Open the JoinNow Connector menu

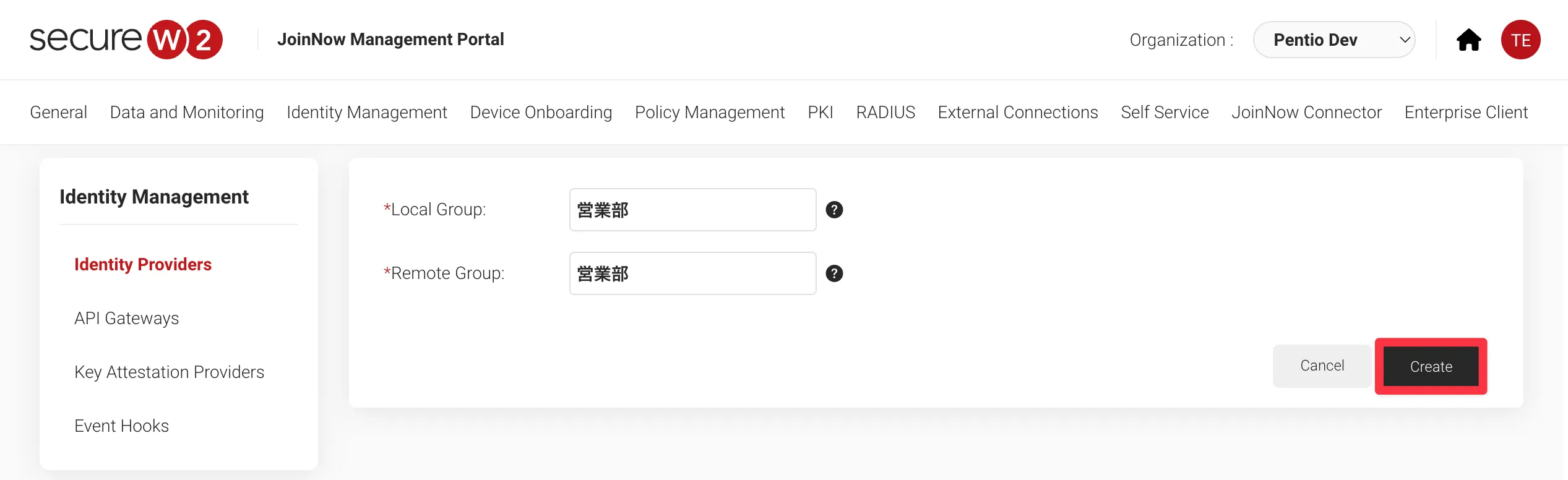pyautogui.click(x=1306, y=112)
